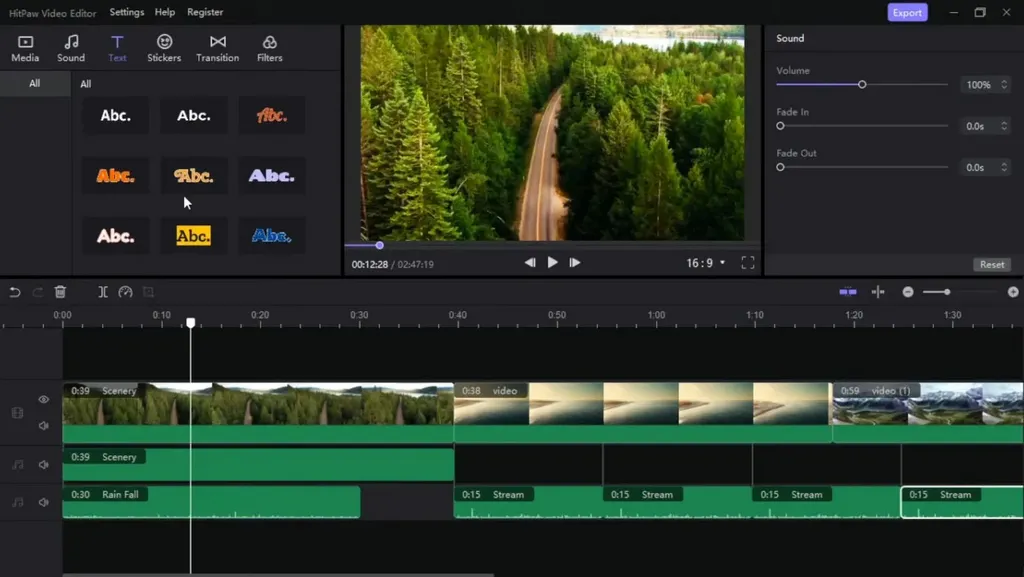The height and width of the screenshot is (577, 1024).
Task: Open the Media tab
Action: pyautogui.click(x=25, y=49)
